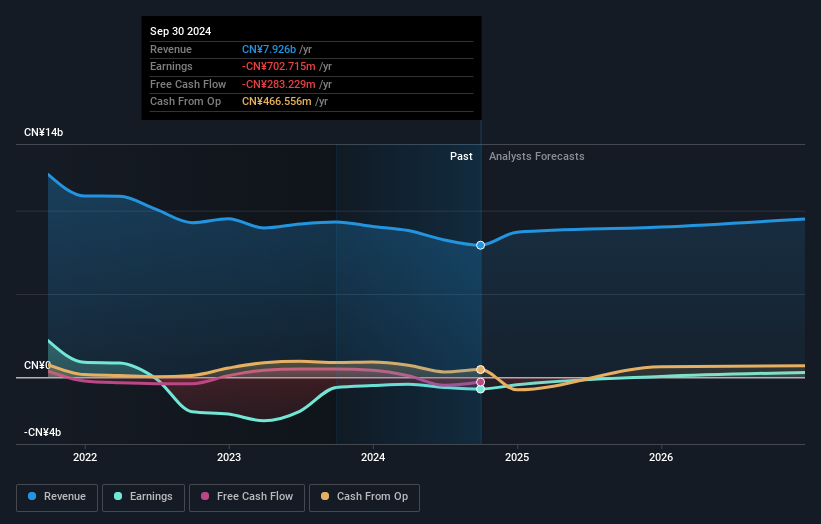Select the pink Free Cash Flow data point

coord(480,382)
